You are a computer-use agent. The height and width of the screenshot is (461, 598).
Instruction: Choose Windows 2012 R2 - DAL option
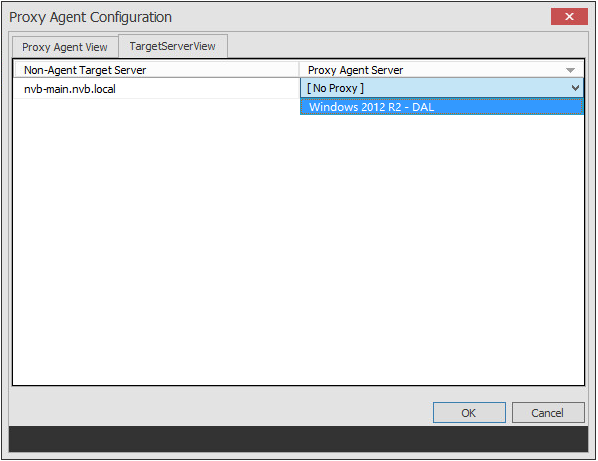click(x=442, y=107)
